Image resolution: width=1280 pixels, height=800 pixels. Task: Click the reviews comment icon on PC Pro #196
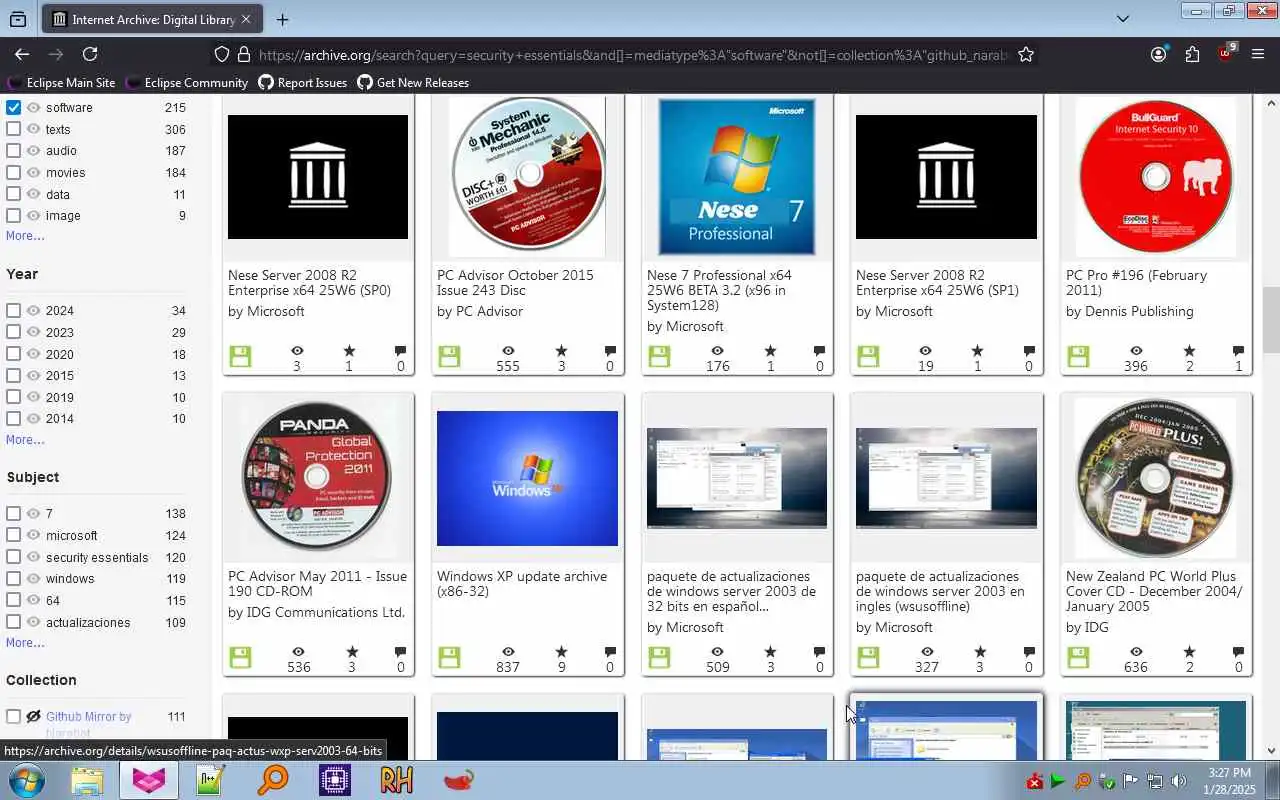(1238, 351)
